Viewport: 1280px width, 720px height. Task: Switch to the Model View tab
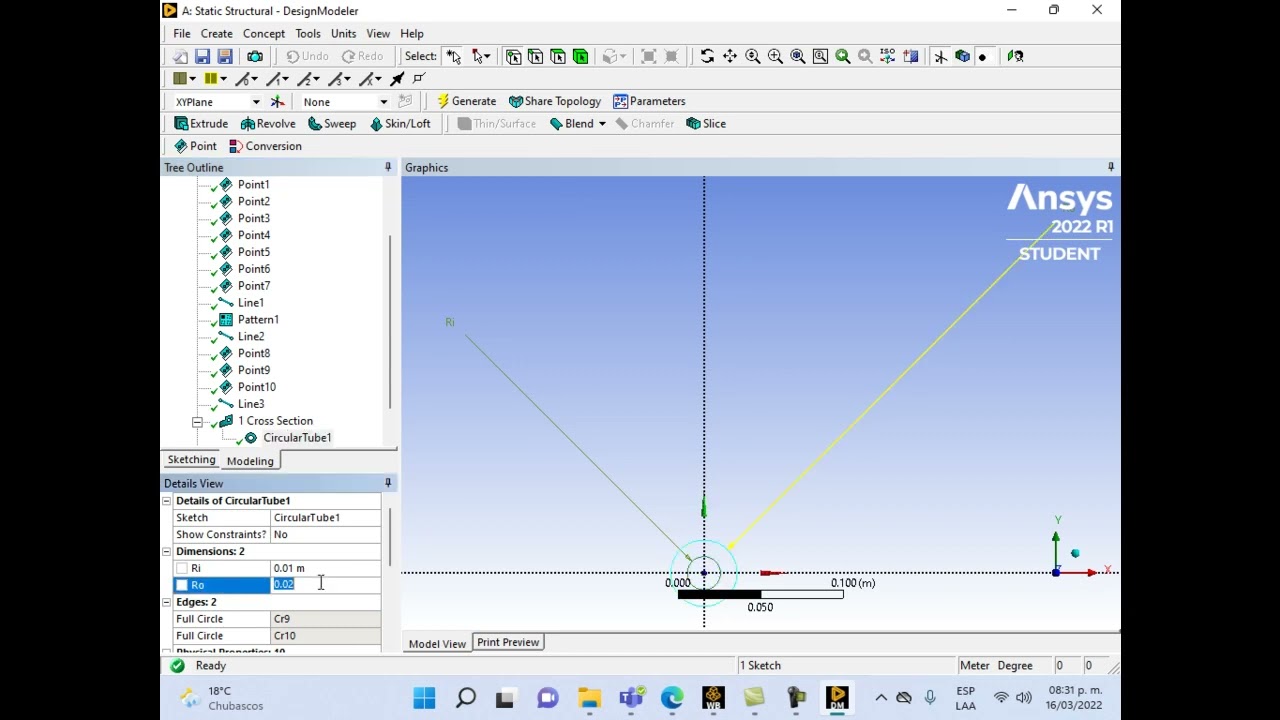point(437,643)
